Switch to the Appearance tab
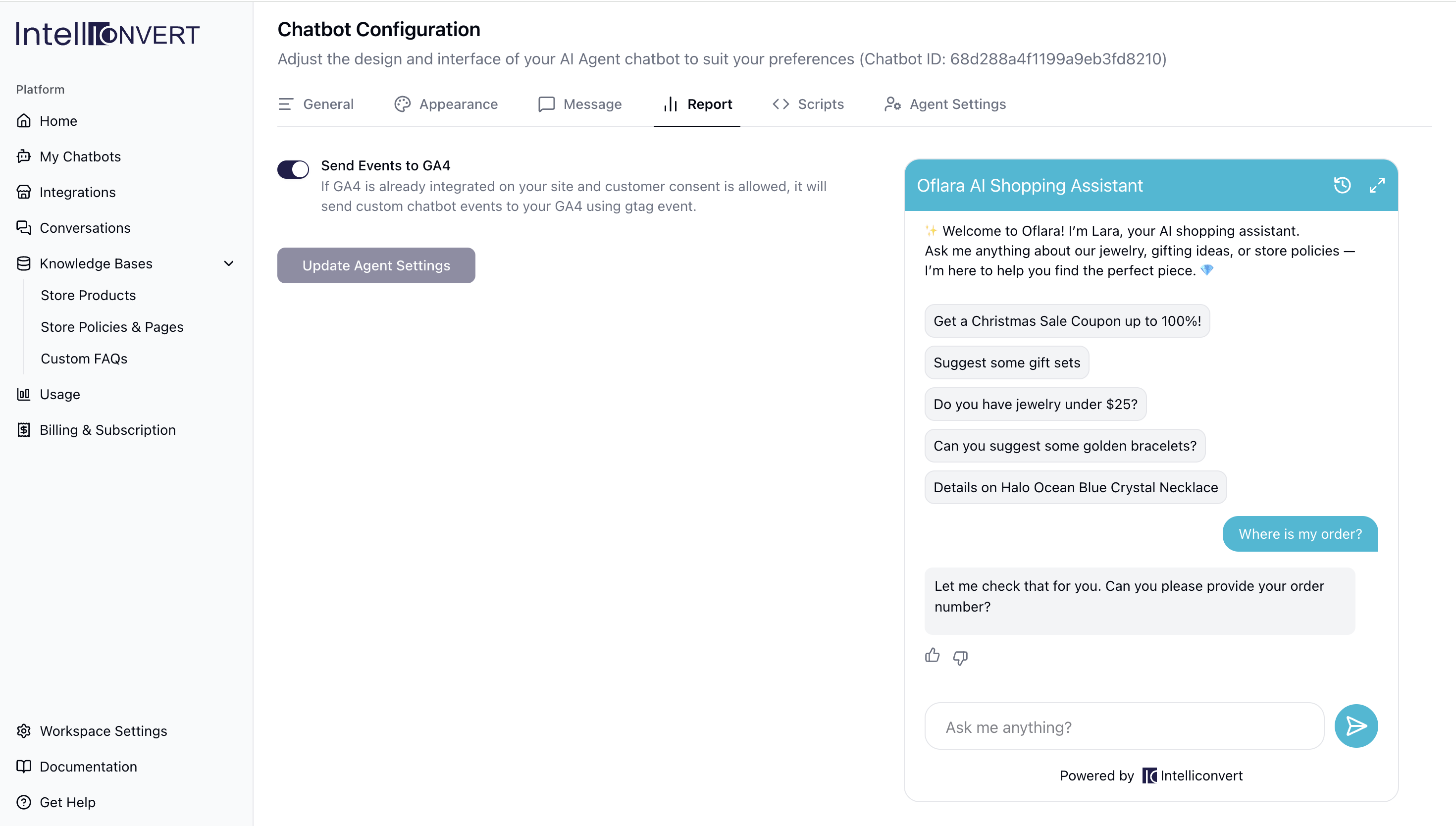This screenshot has height=826, width=1456. [446, 104]
